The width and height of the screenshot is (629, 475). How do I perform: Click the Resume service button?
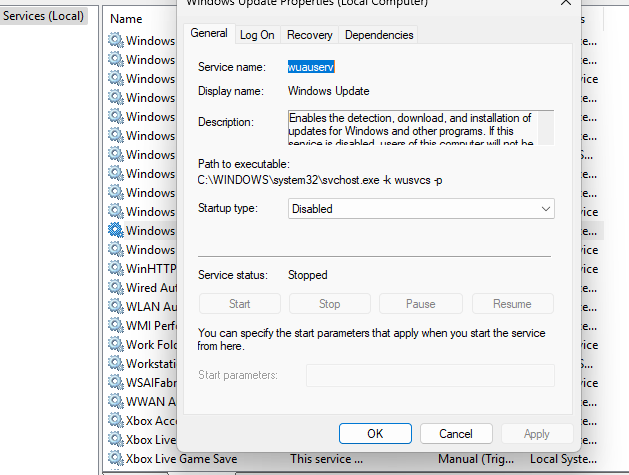512,304
